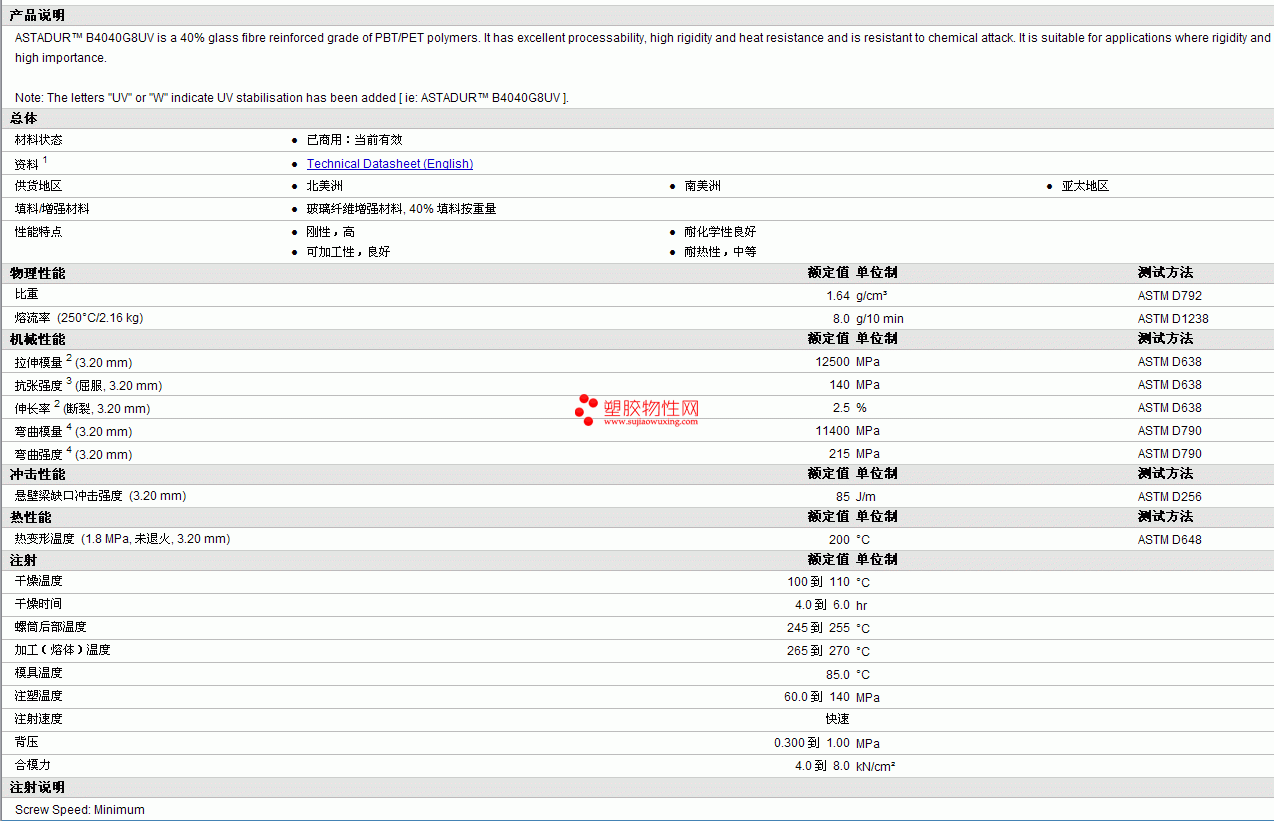1274x821 pixels.
Task: Click the "性能特点" row label
Action: pos(38,232)
